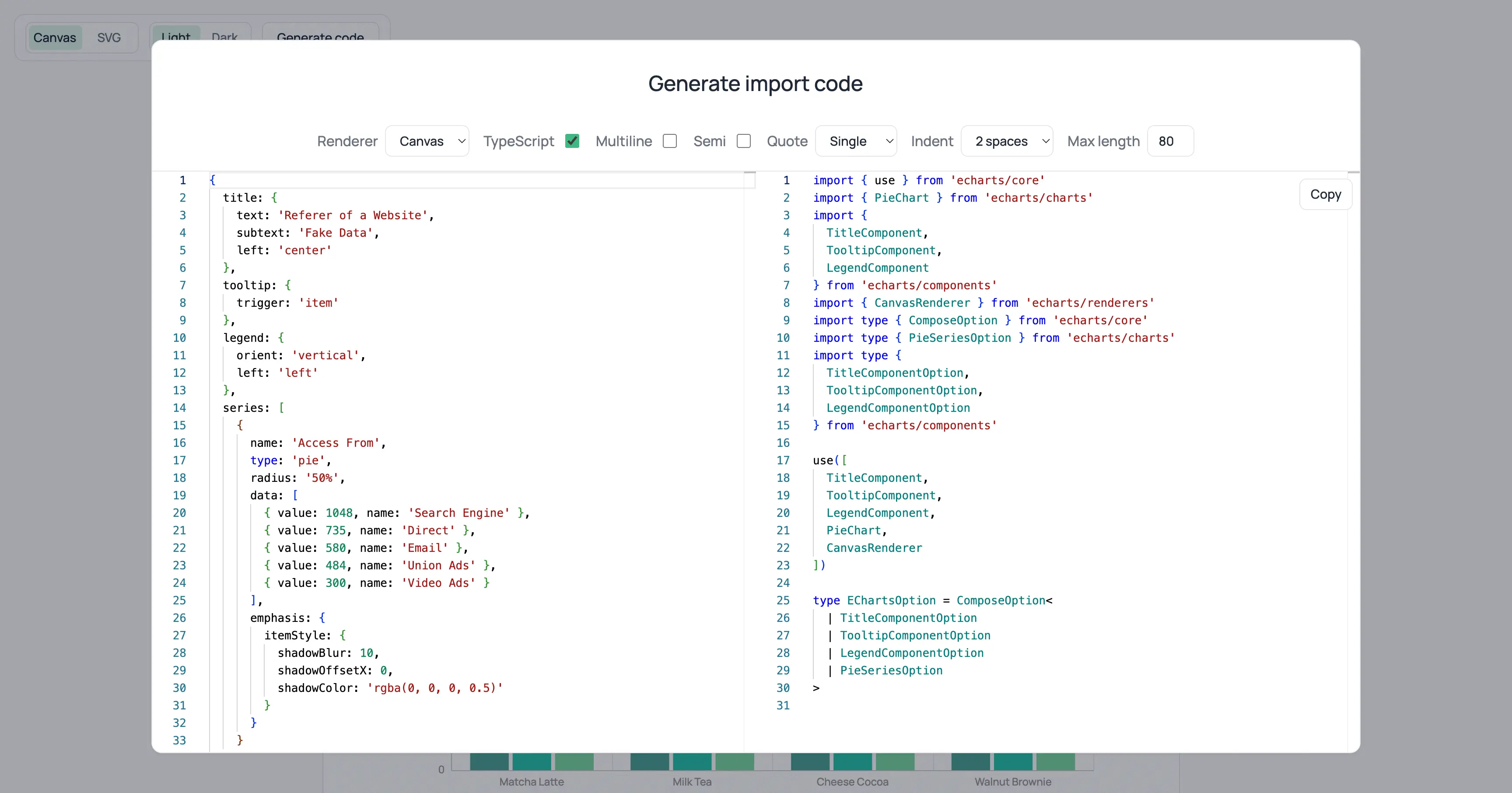Open the Renderer dropdown
The width and height of the screenshot is (1512, 793).
(427, 141)
